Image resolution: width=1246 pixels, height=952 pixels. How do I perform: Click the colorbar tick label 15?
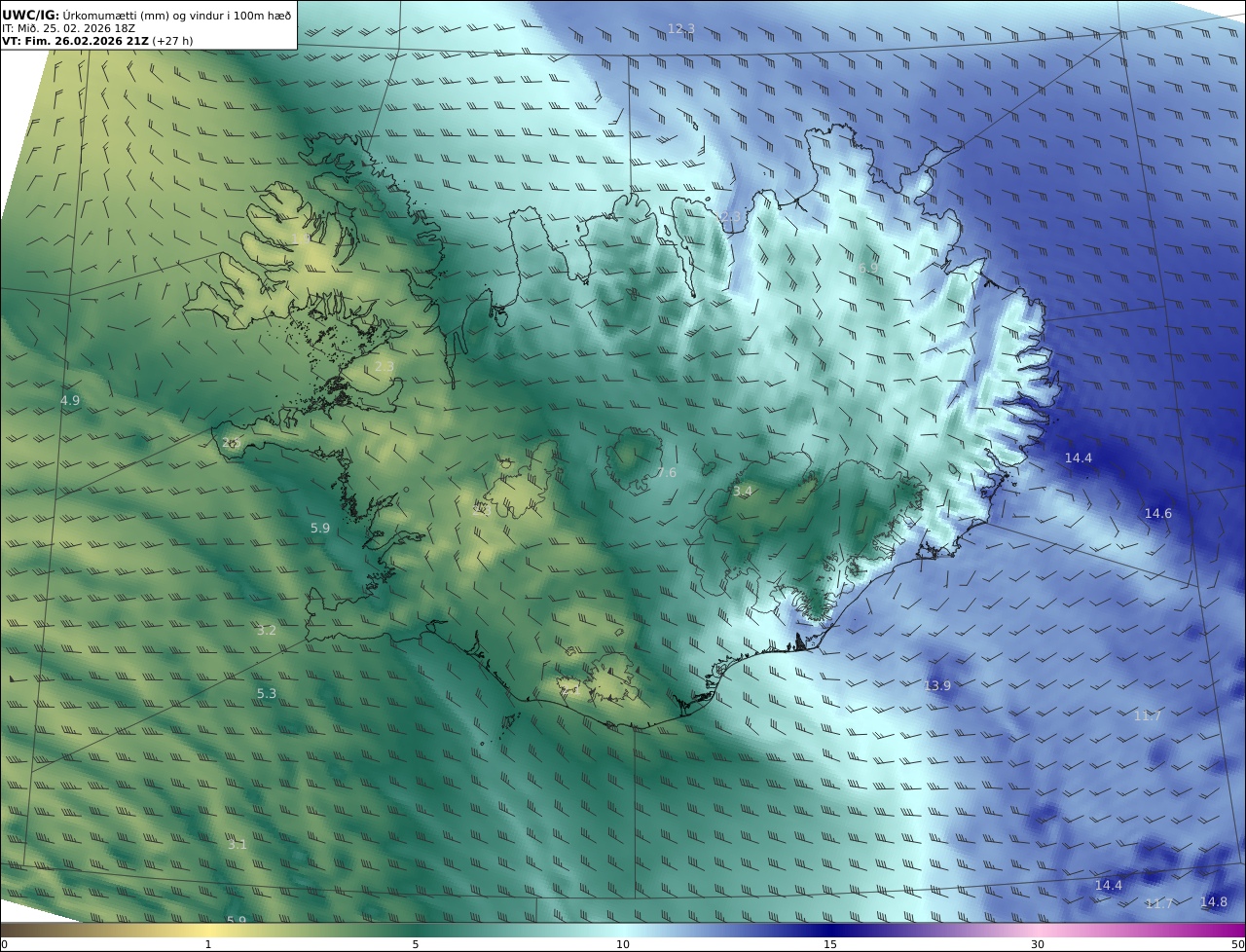pyautogui.click(x=830, y=944)
